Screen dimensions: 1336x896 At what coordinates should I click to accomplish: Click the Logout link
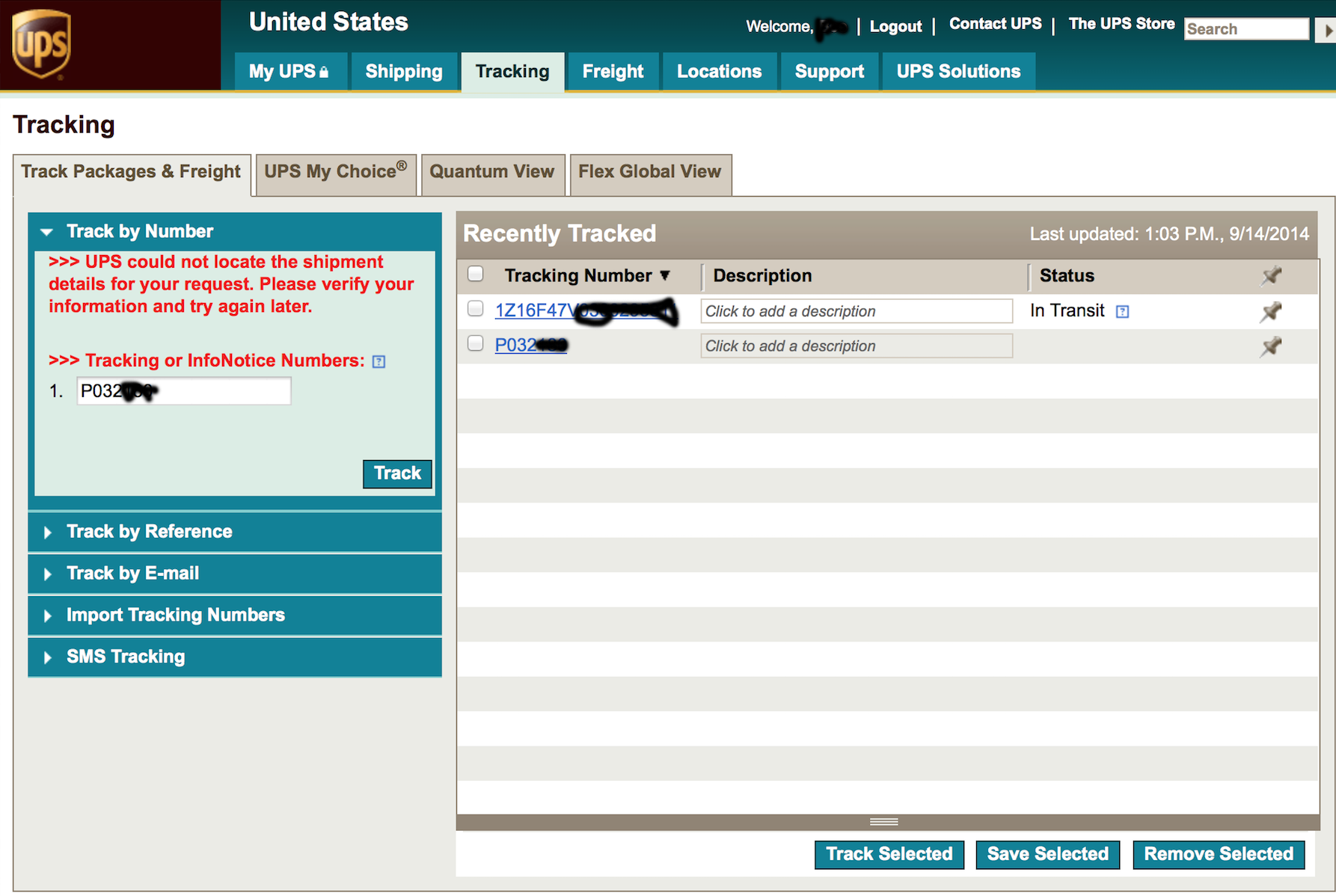pos(895,27)
